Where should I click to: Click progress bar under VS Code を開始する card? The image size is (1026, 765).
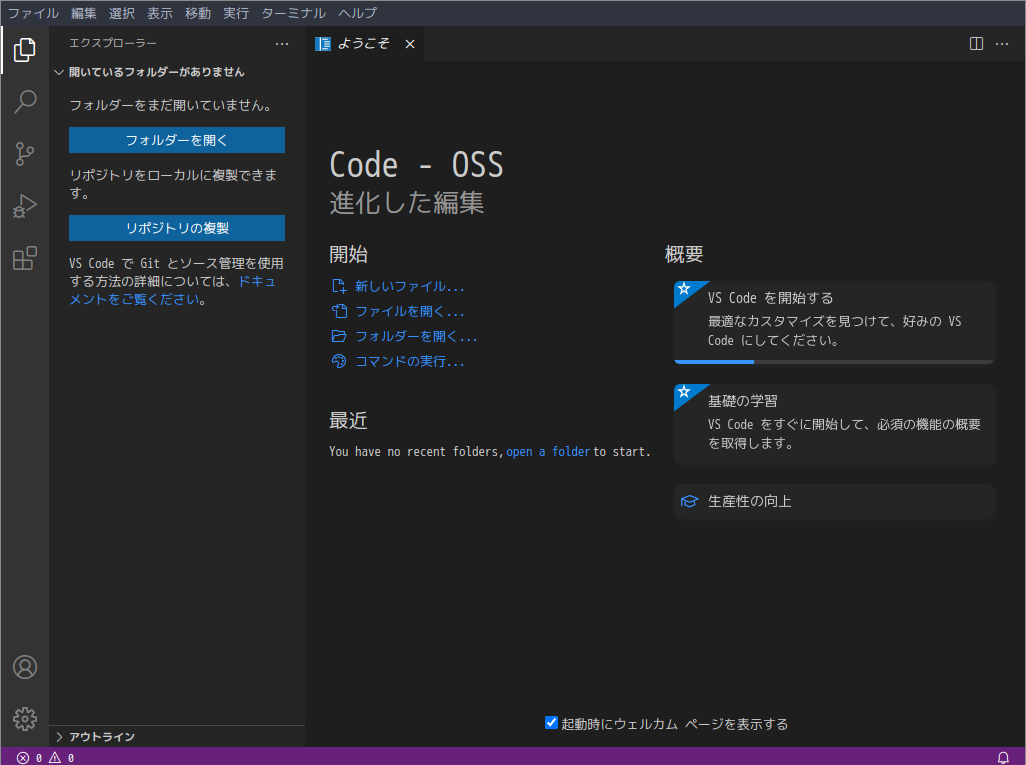click(834, 361)
